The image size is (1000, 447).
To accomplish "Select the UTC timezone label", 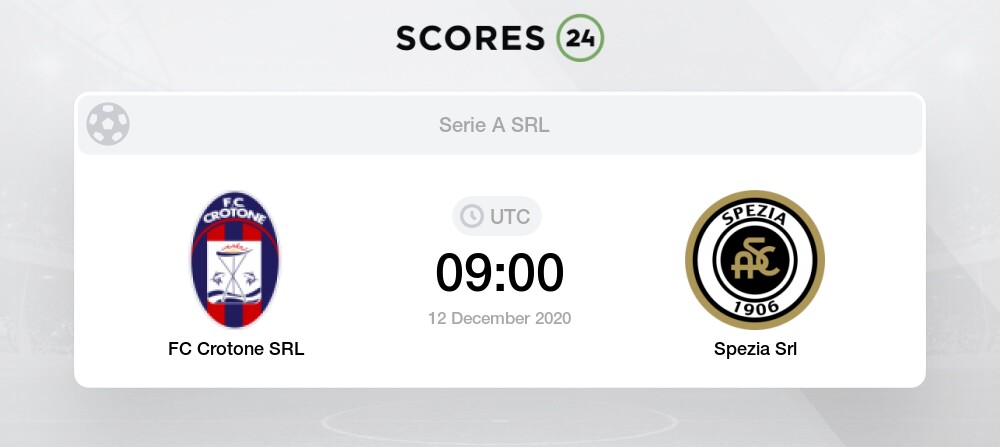I will point(510,216).
